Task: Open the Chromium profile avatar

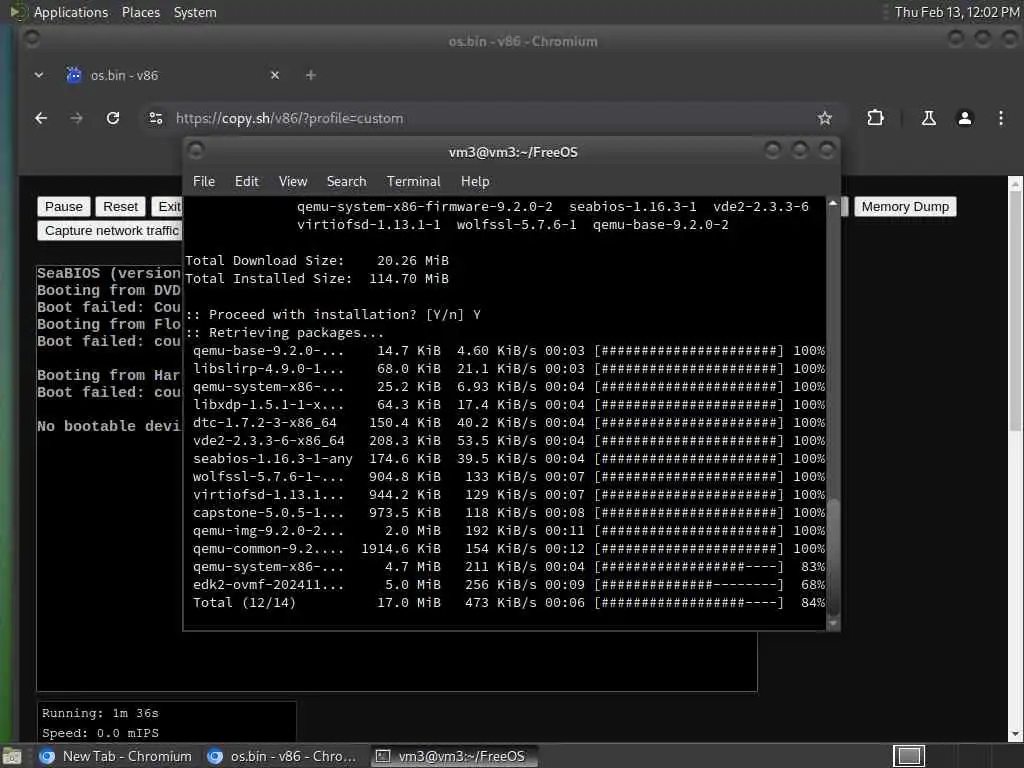Action: click(965, 118)
